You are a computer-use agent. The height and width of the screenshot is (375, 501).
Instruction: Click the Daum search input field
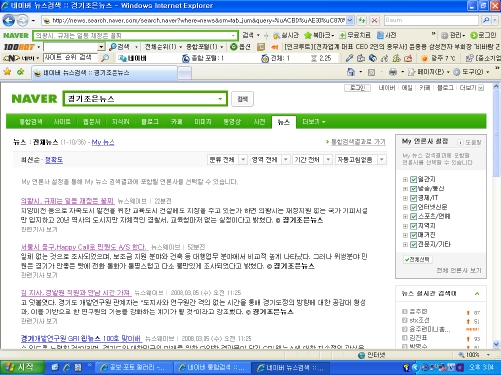click(x=431, y=20)
